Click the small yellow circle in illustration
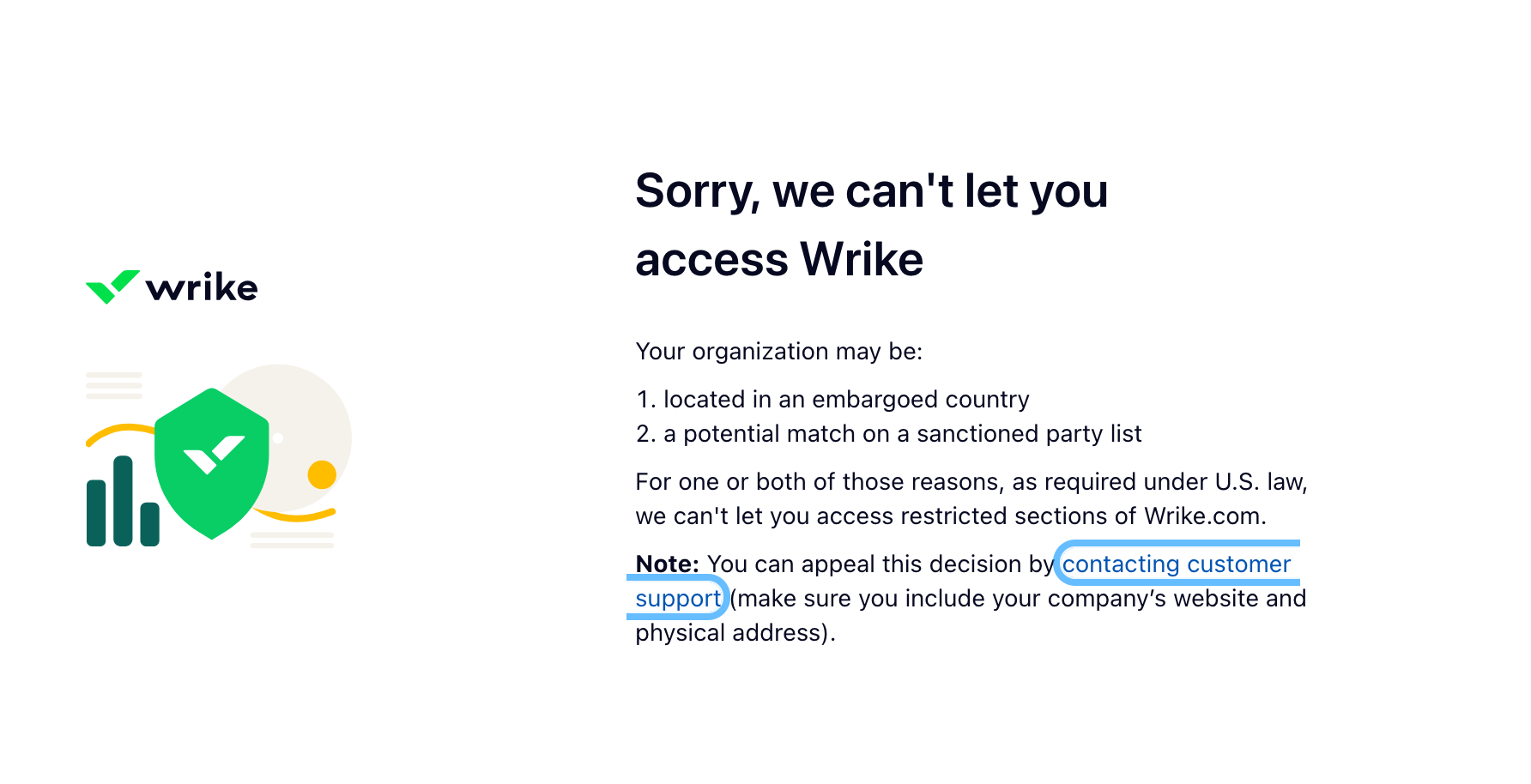Viewport: 1531px width, 784px height. click(x=322, y=474)
